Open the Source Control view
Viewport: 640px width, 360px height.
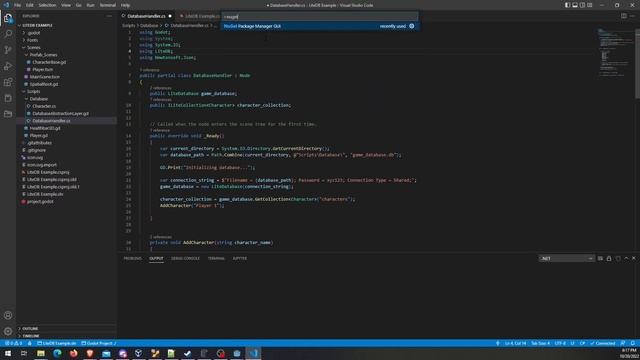click(8, 50)
